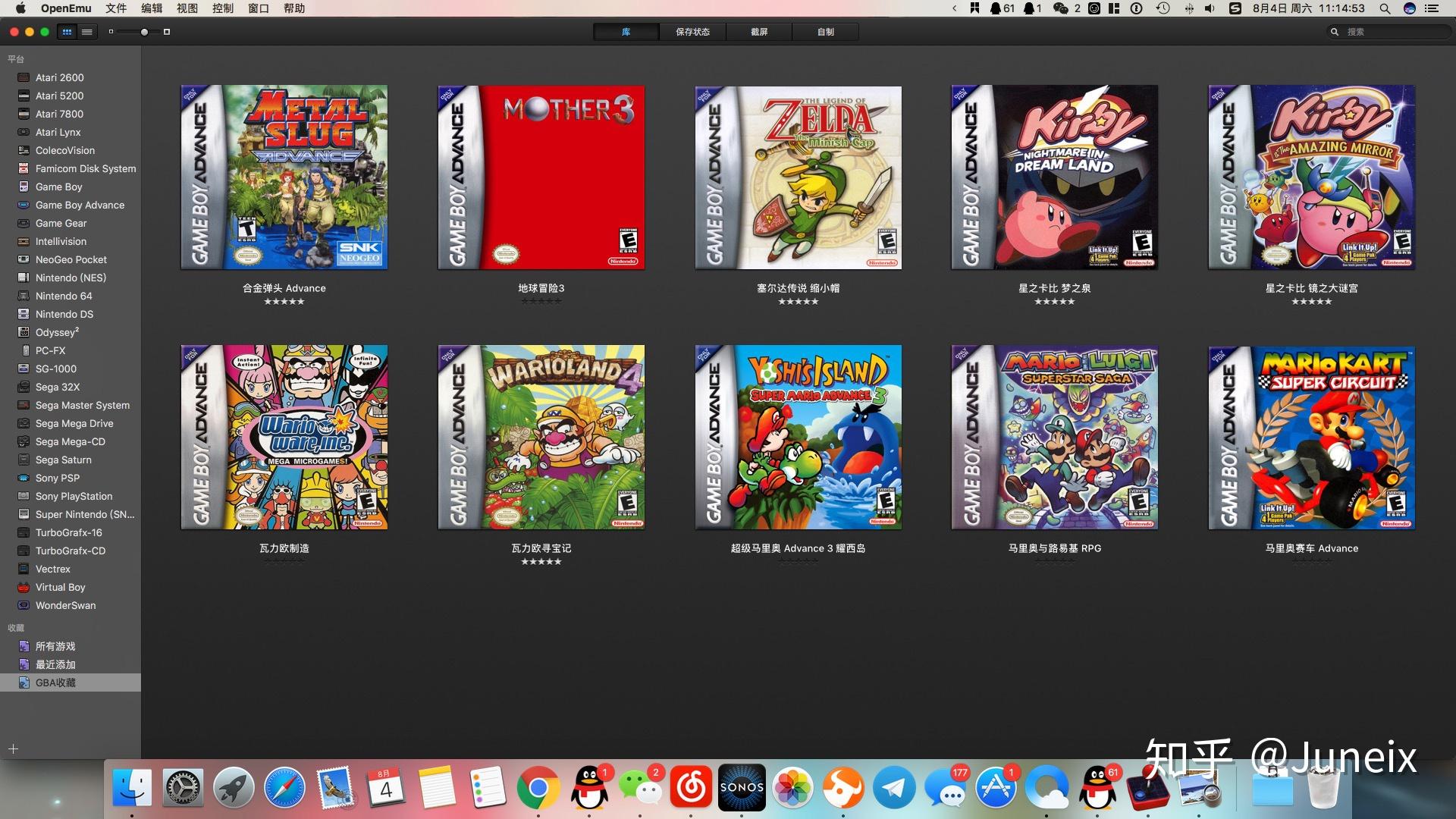Select Game Boy Advance platform icon

(24, 205)
